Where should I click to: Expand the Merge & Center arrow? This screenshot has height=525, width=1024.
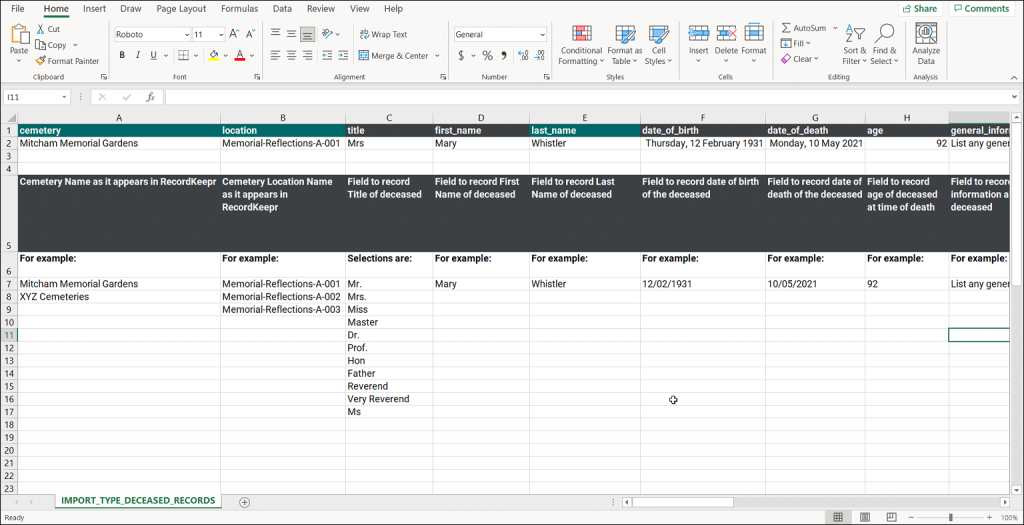pyautogui.click(x=437, y=56)
